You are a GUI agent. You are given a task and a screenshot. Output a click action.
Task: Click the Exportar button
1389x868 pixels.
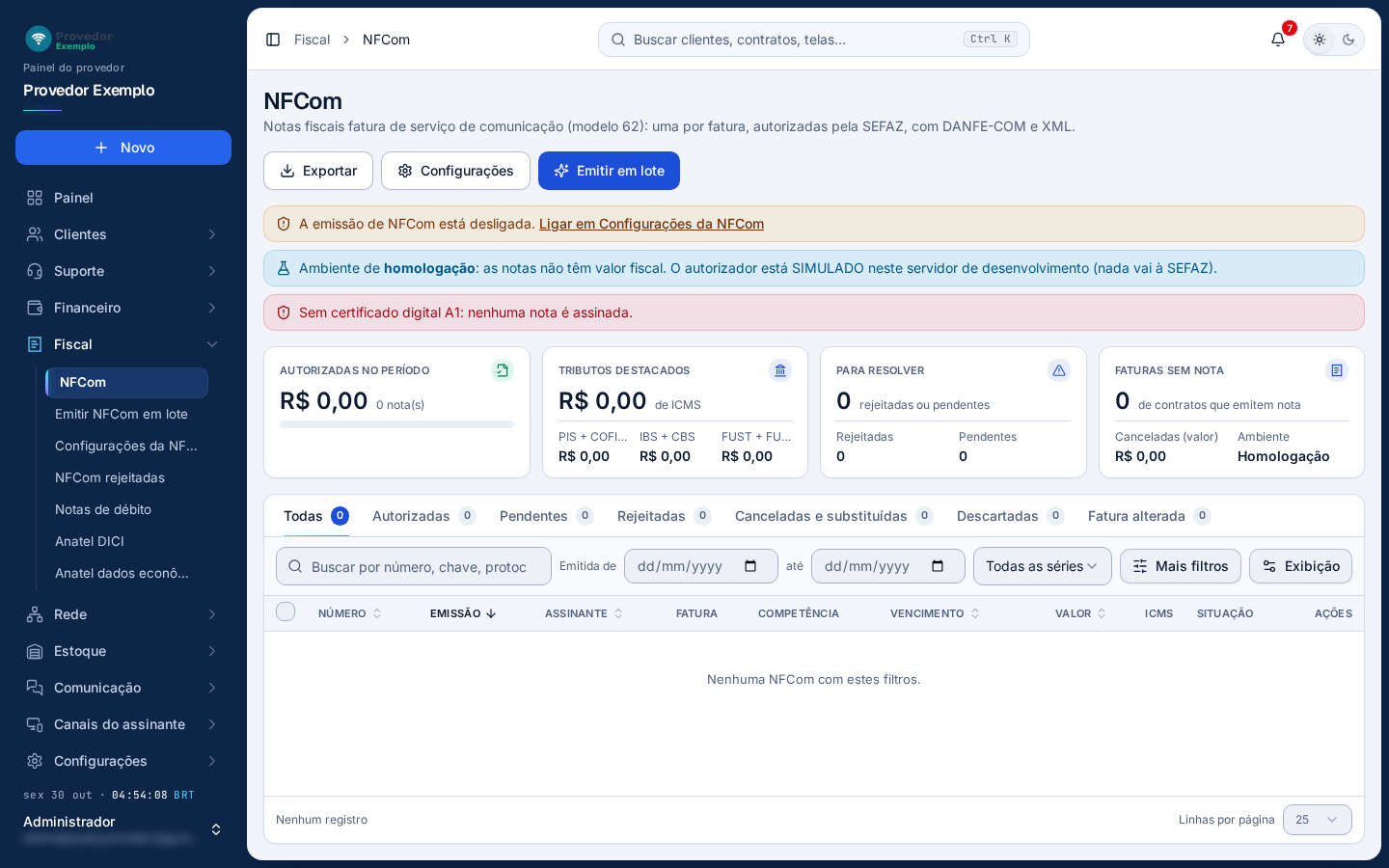coord(318,171)
